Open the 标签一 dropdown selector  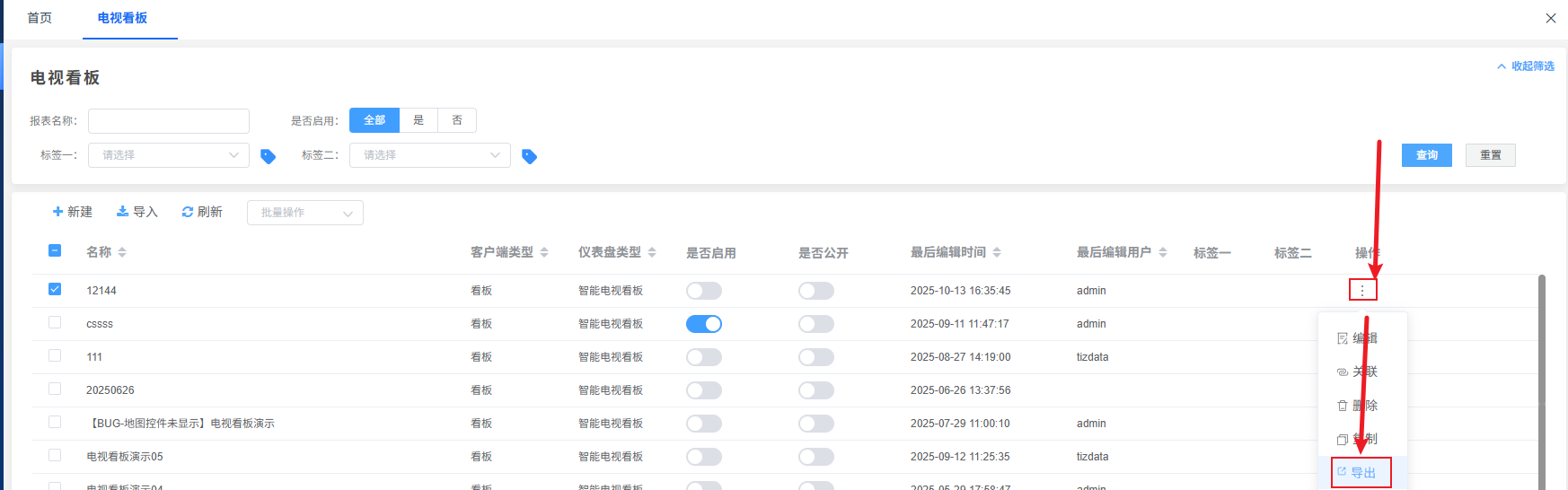[x=169, y=155]
